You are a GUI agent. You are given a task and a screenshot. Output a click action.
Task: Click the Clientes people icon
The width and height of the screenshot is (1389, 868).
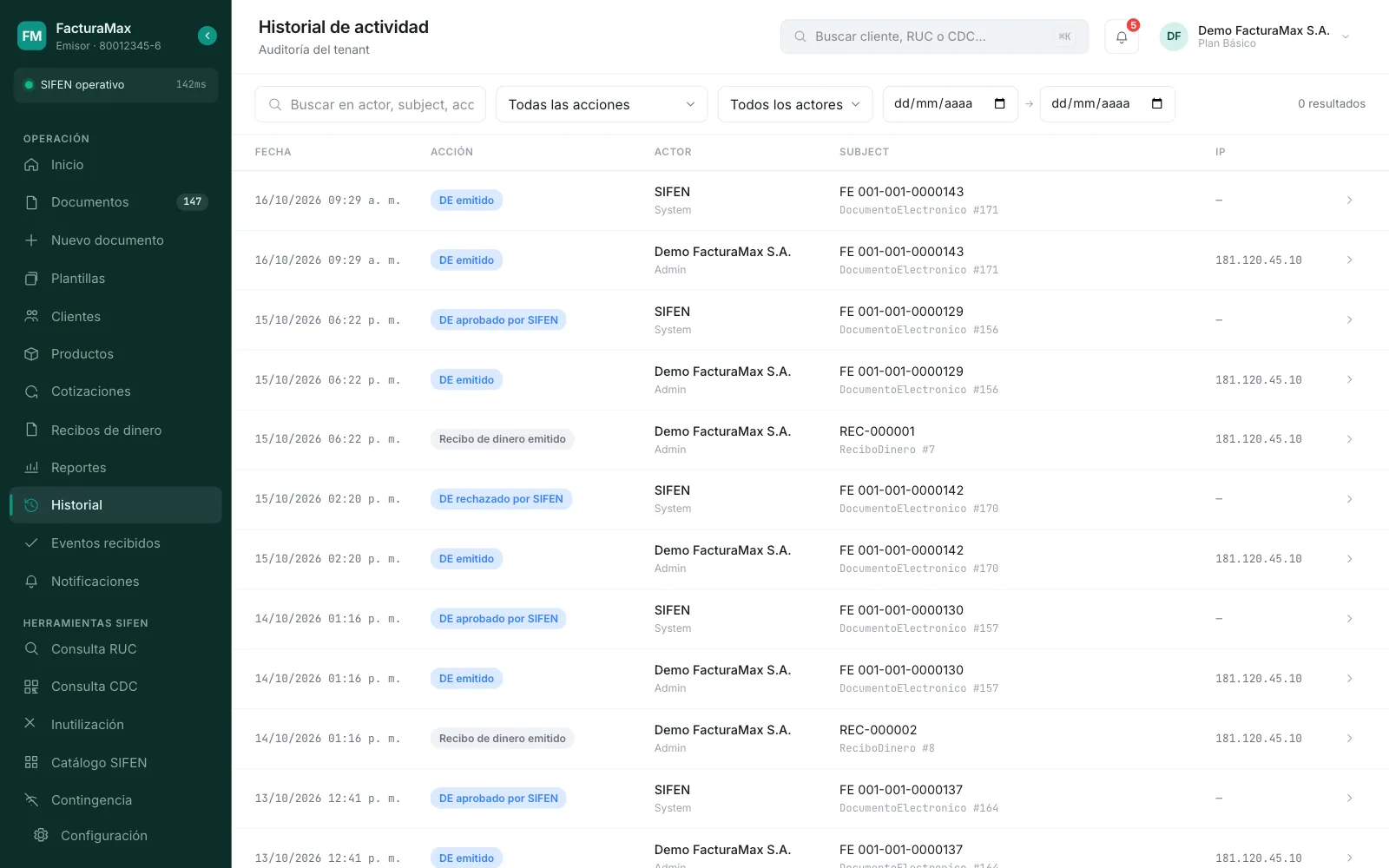pos(31,317)
